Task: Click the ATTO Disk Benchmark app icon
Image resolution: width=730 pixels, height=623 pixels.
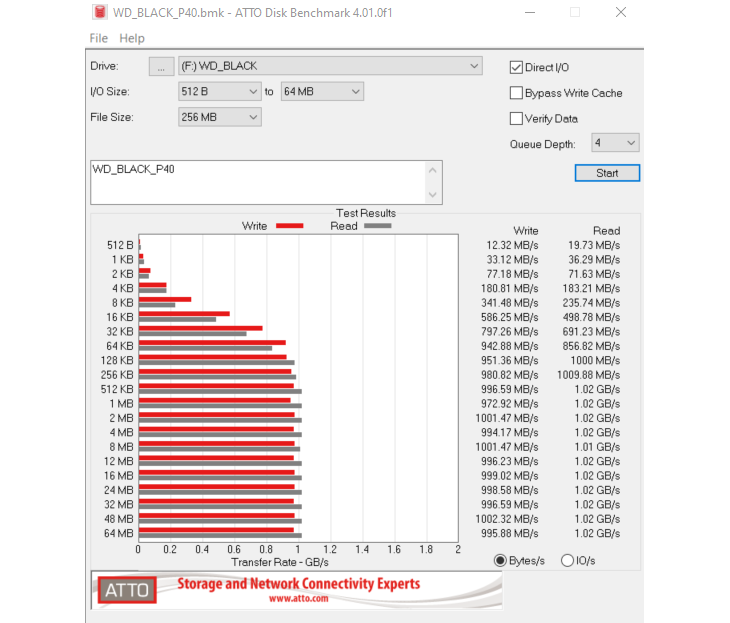Action: tap(100, 12)
